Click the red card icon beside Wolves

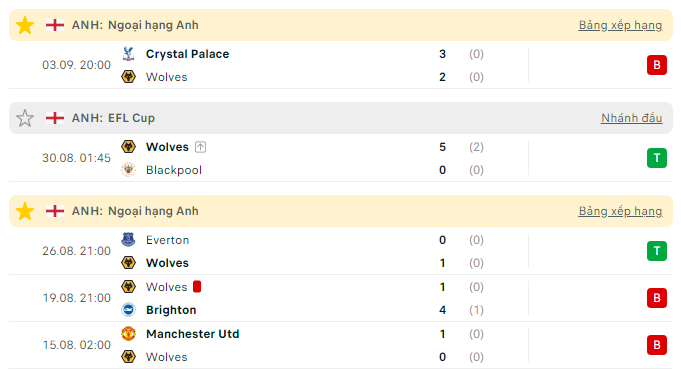pos(197,287)
